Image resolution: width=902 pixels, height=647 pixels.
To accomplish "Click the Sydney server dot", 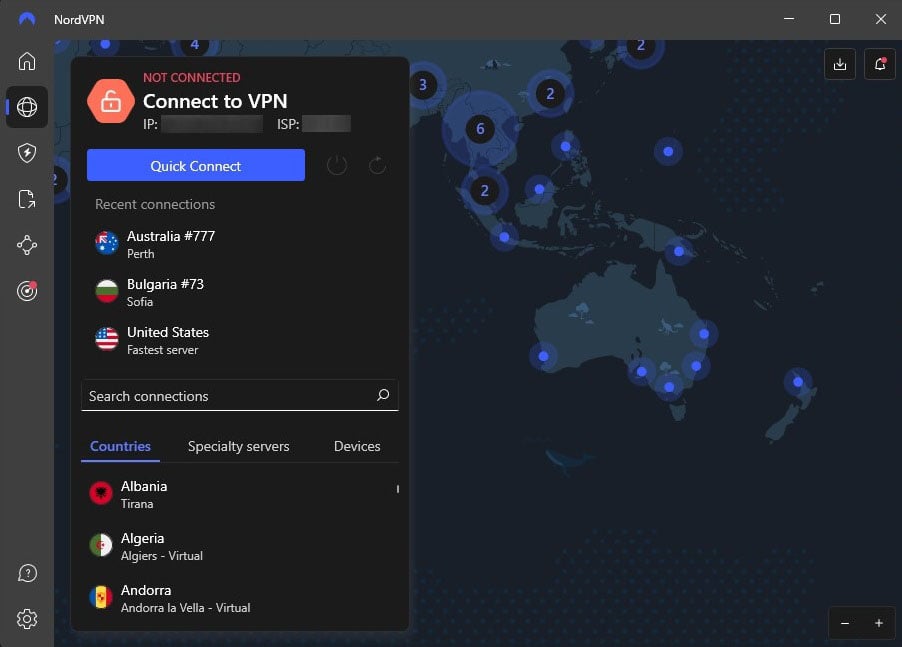I will click(x=696, y=366).
